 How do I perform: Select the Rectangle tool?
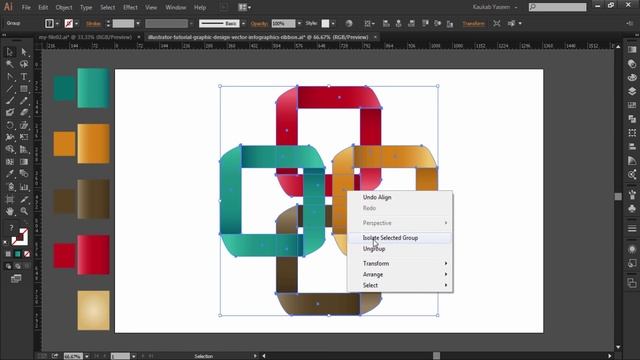(24, 89)
